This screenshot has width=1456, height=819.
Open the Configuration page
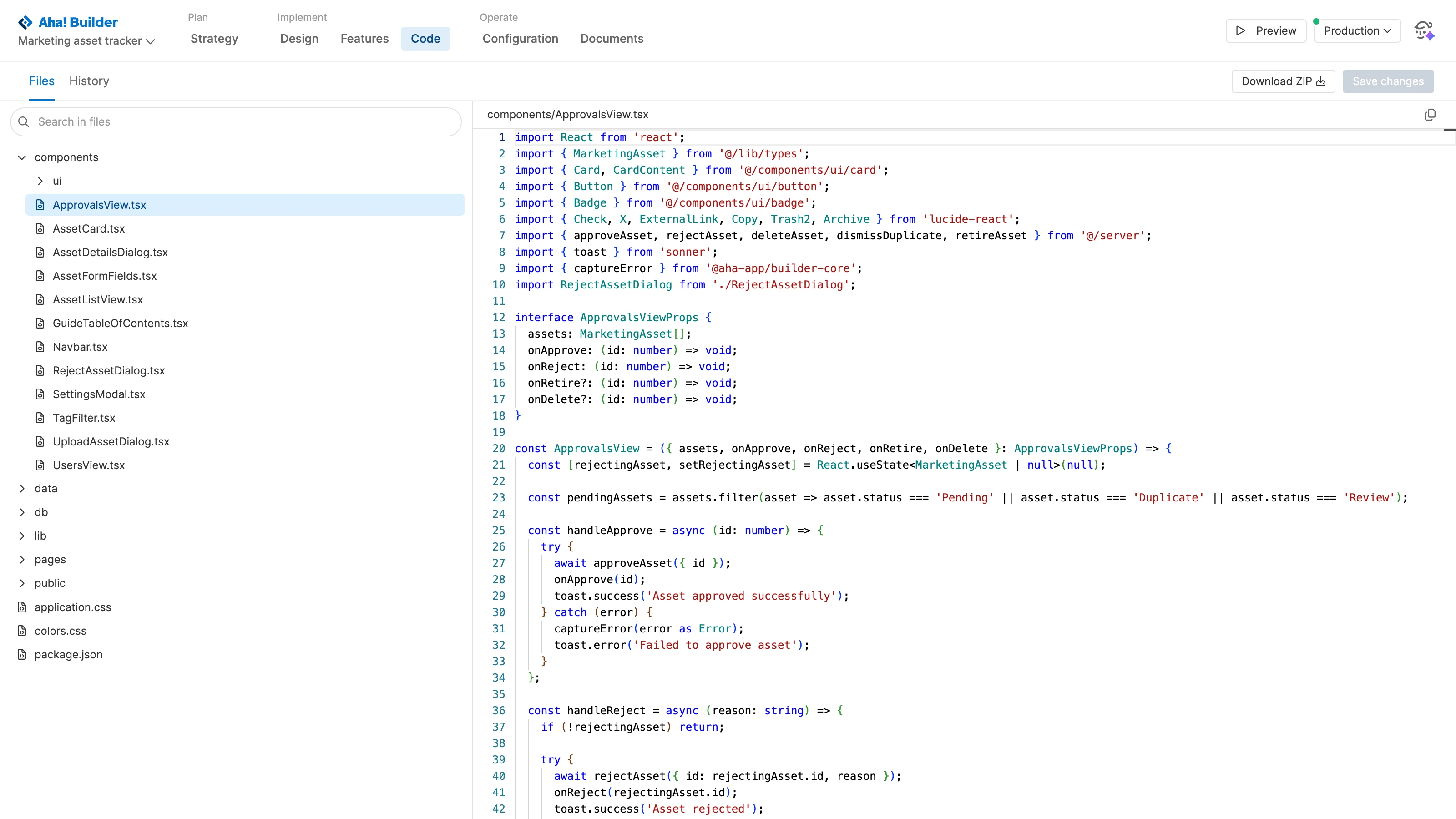(520, 38)
